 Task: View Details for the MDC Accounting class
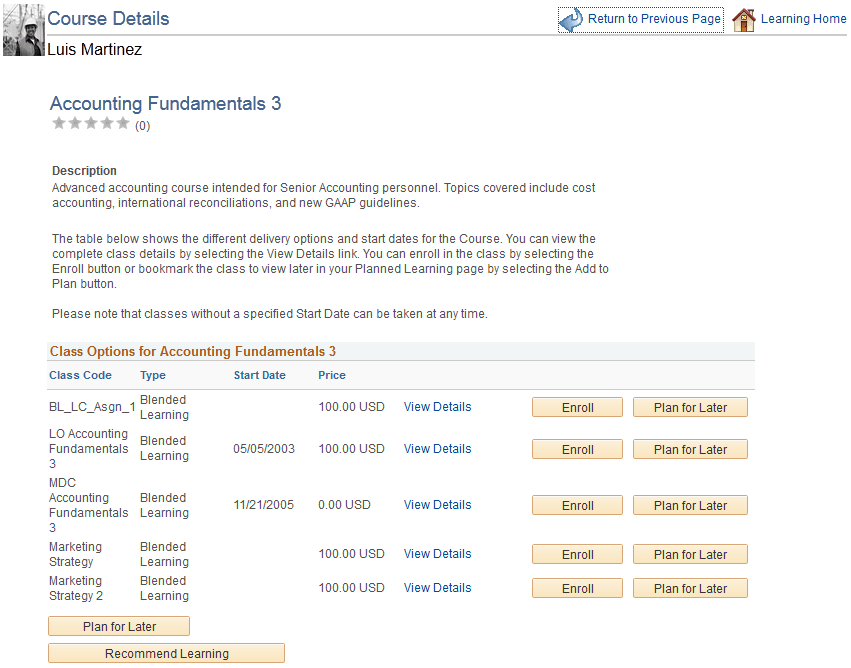pyautogui.click(x=437, y=505)
